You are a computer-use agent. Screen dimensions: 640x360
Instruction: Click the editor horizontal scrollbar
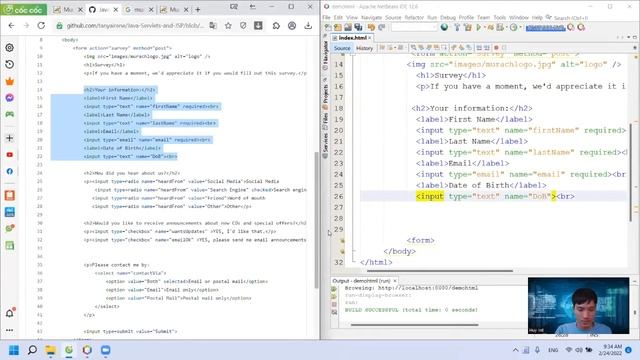click(x=440, y=271)
